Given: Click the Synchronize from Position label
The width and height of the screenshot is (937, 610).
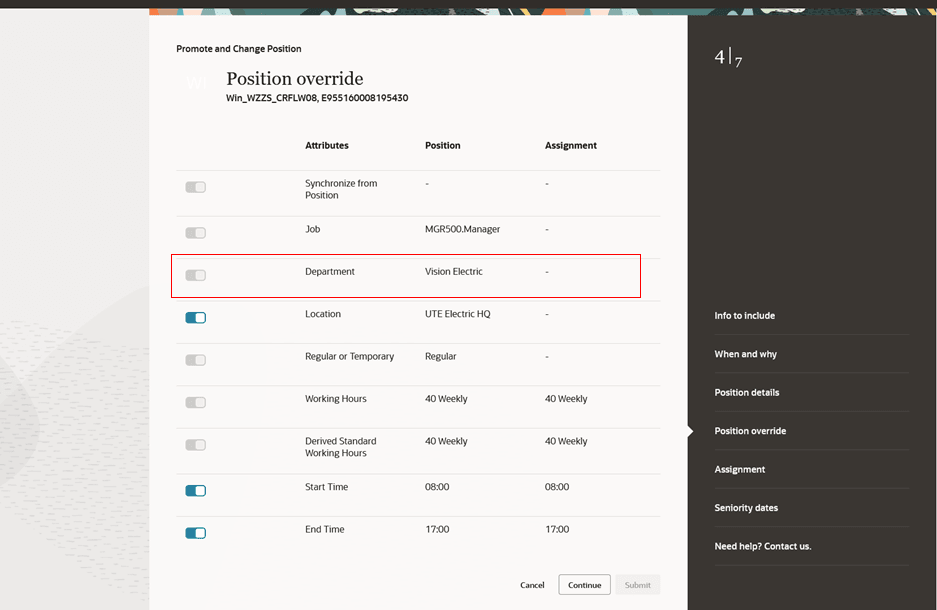Looking at the screenshot, I should pyautogui.click(x=341, y=189).
